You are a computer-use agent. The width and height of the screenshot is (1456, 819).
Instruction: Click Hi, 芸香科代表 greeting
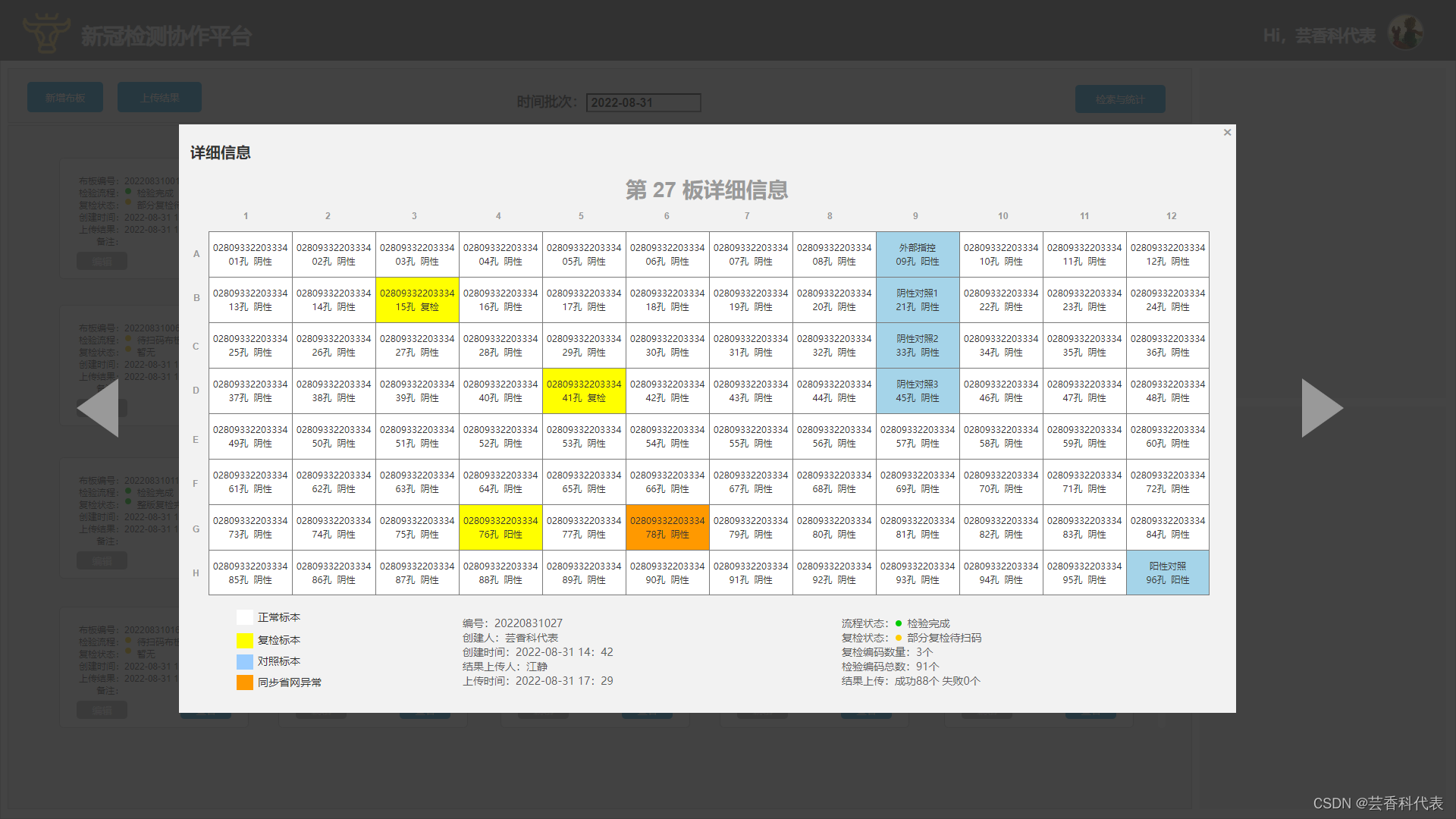point(1319,36)
